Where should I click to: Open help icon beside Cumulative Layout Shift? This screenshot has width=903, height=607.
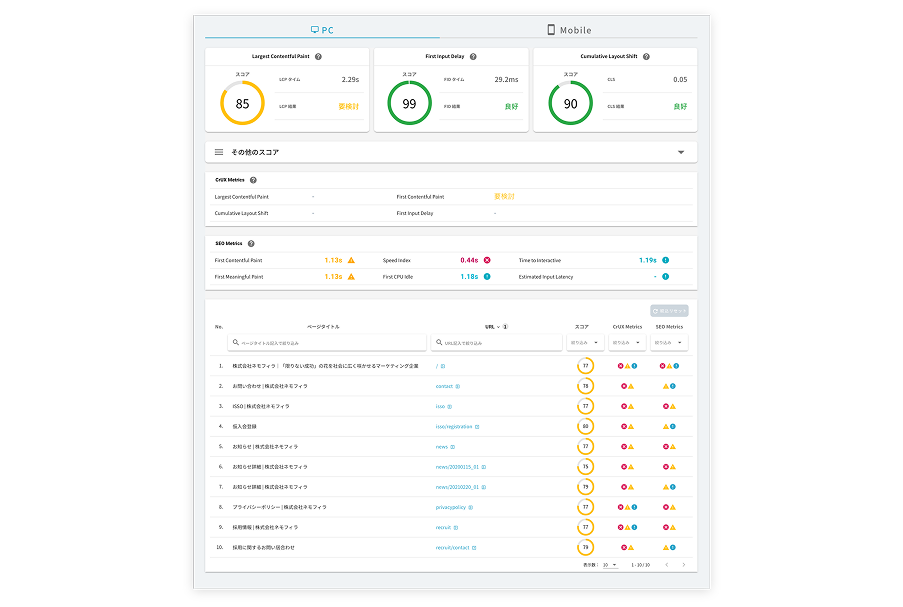[646, 56]
